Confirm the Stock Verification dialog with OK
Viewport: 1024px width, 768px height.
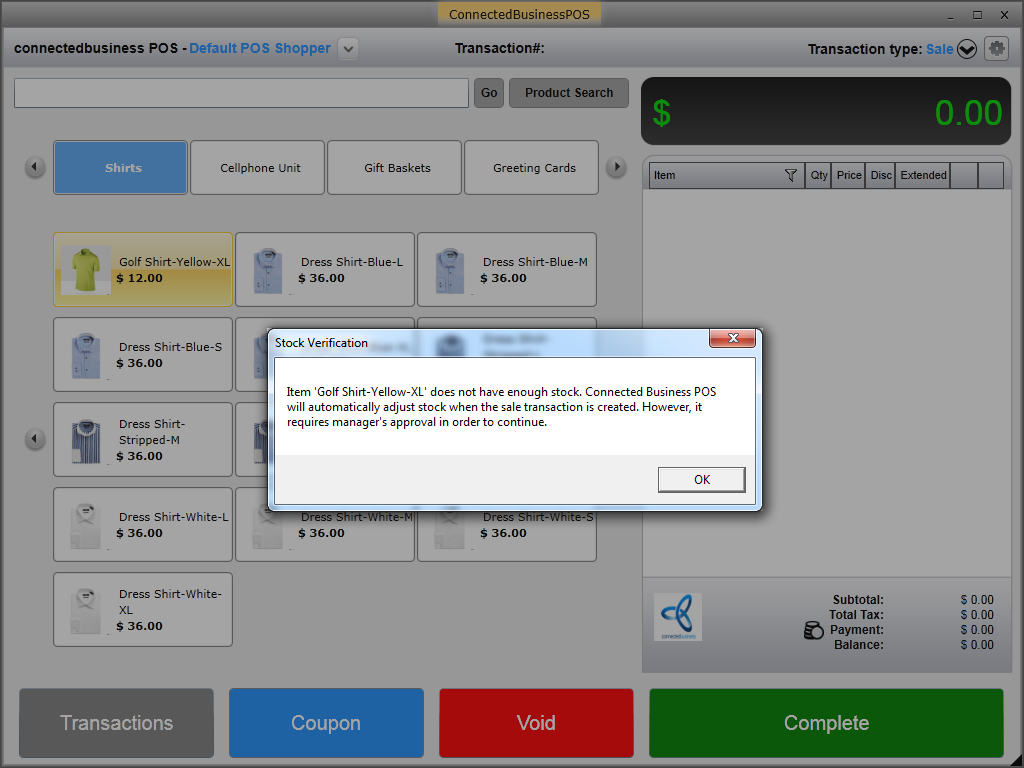701,479
